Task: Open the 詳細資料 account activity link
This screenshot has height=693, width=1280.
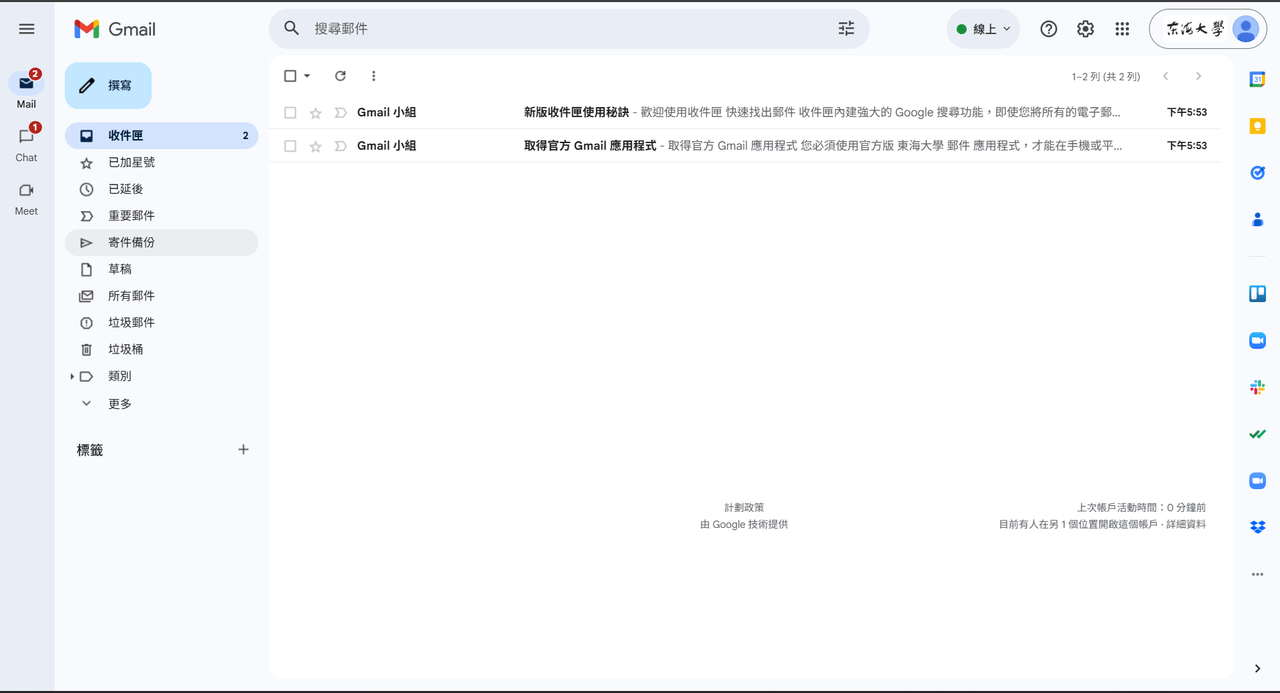Action: click(1185, 524)
